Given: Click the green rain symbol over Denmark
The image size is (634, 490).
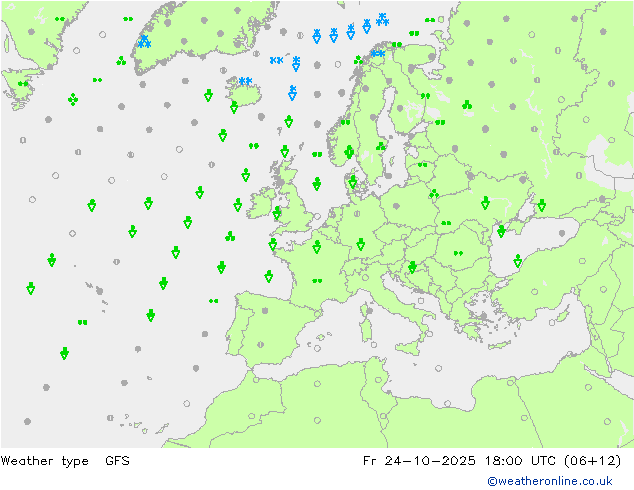Looking at the screenshot, I should 353,182.
